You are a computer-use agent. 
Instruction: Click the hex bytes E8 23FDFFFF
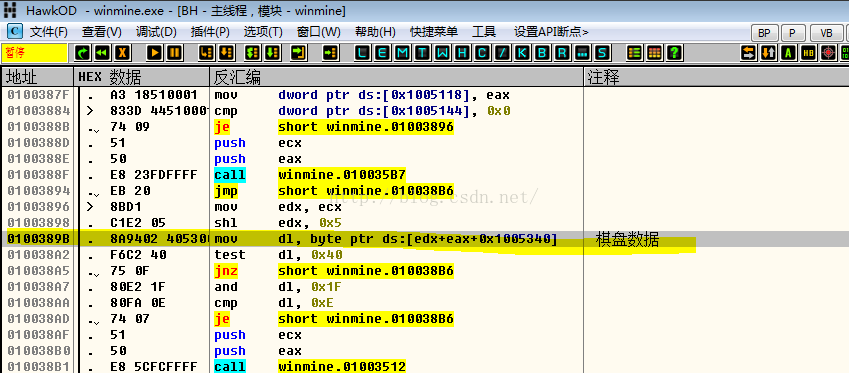(x=154, y=175)
